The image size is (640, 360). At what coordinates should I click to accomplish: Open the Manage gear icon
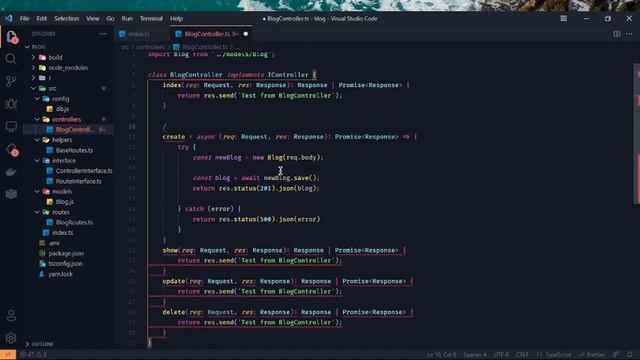coord(11,338)
